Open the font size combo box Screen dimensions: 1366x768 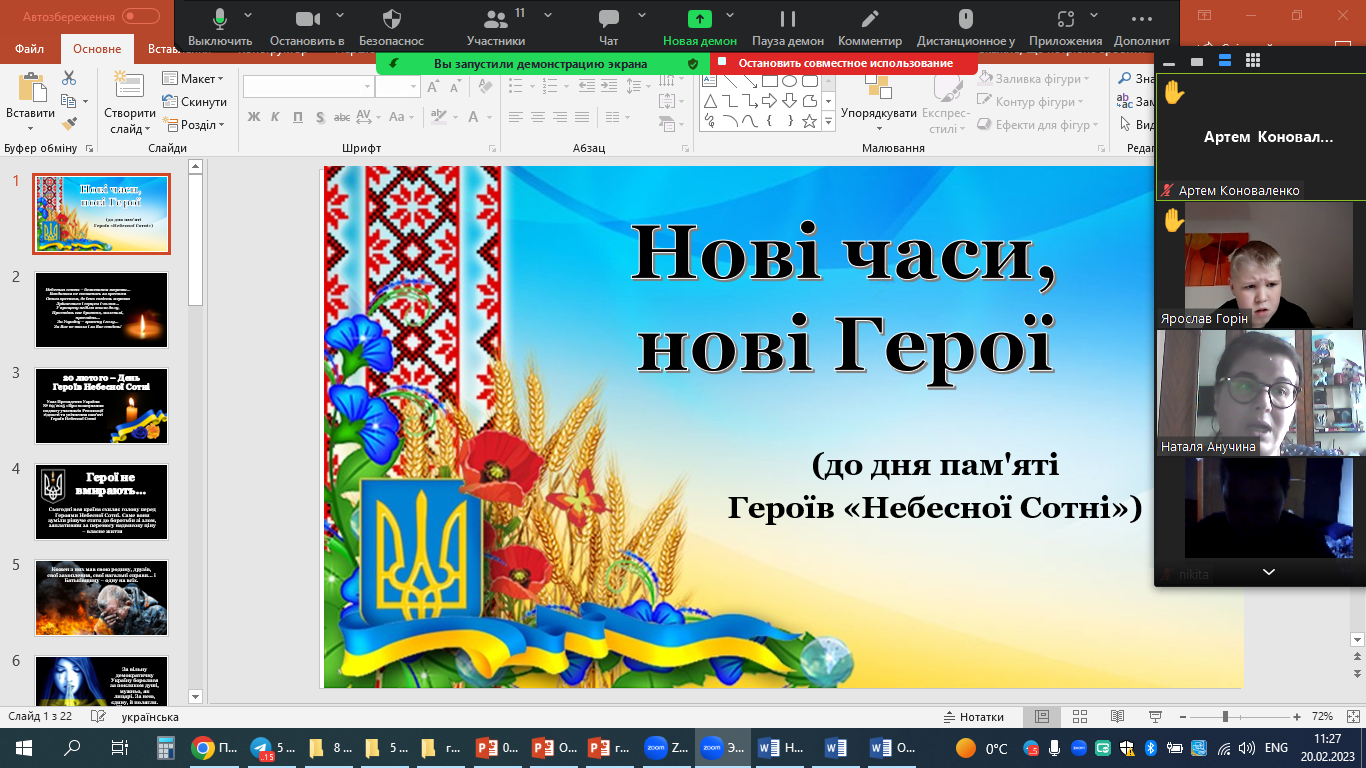tap(398, 87)
